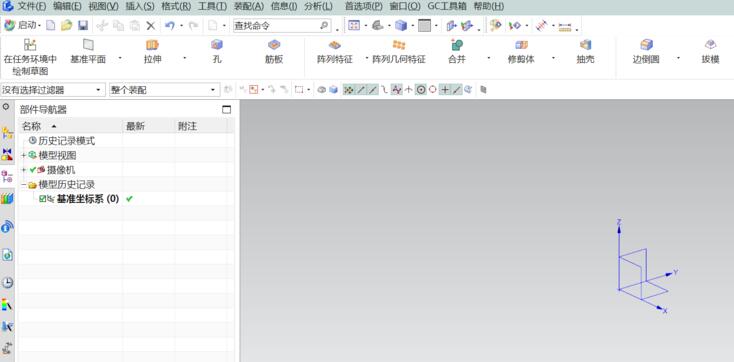
Task: Open the 视图(V) menu
Action: click(103, 7)
